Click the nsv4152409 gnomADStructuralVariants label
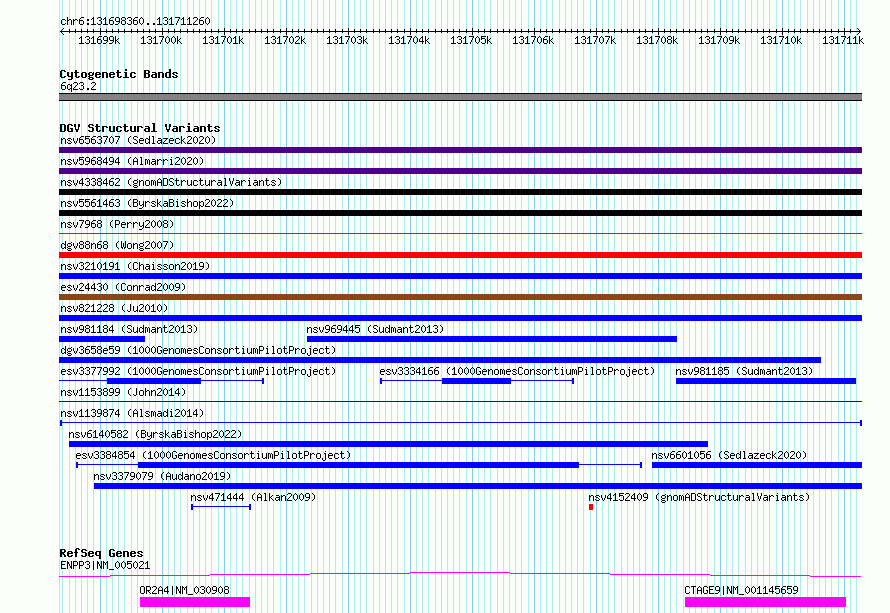Viewport: 890px width, 613px height. 699,497
